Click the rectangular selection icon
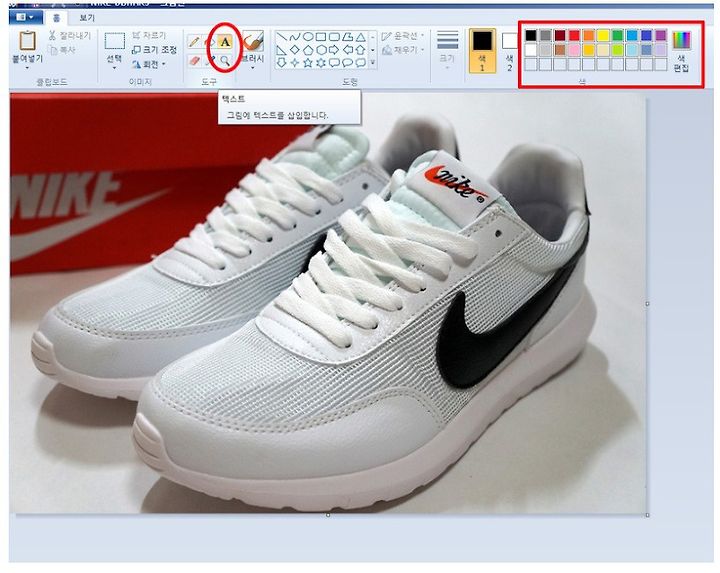 (114, 41)
